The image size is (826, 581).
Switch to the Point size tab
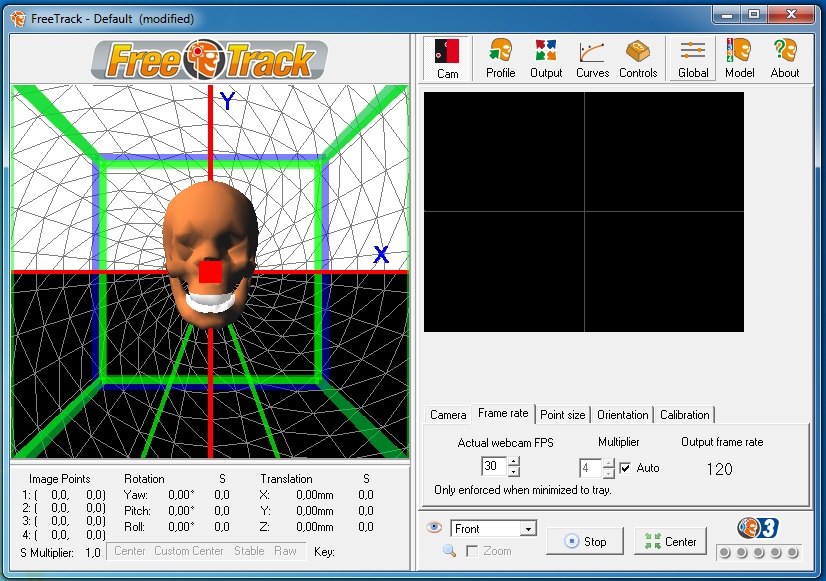pos(563,415)
